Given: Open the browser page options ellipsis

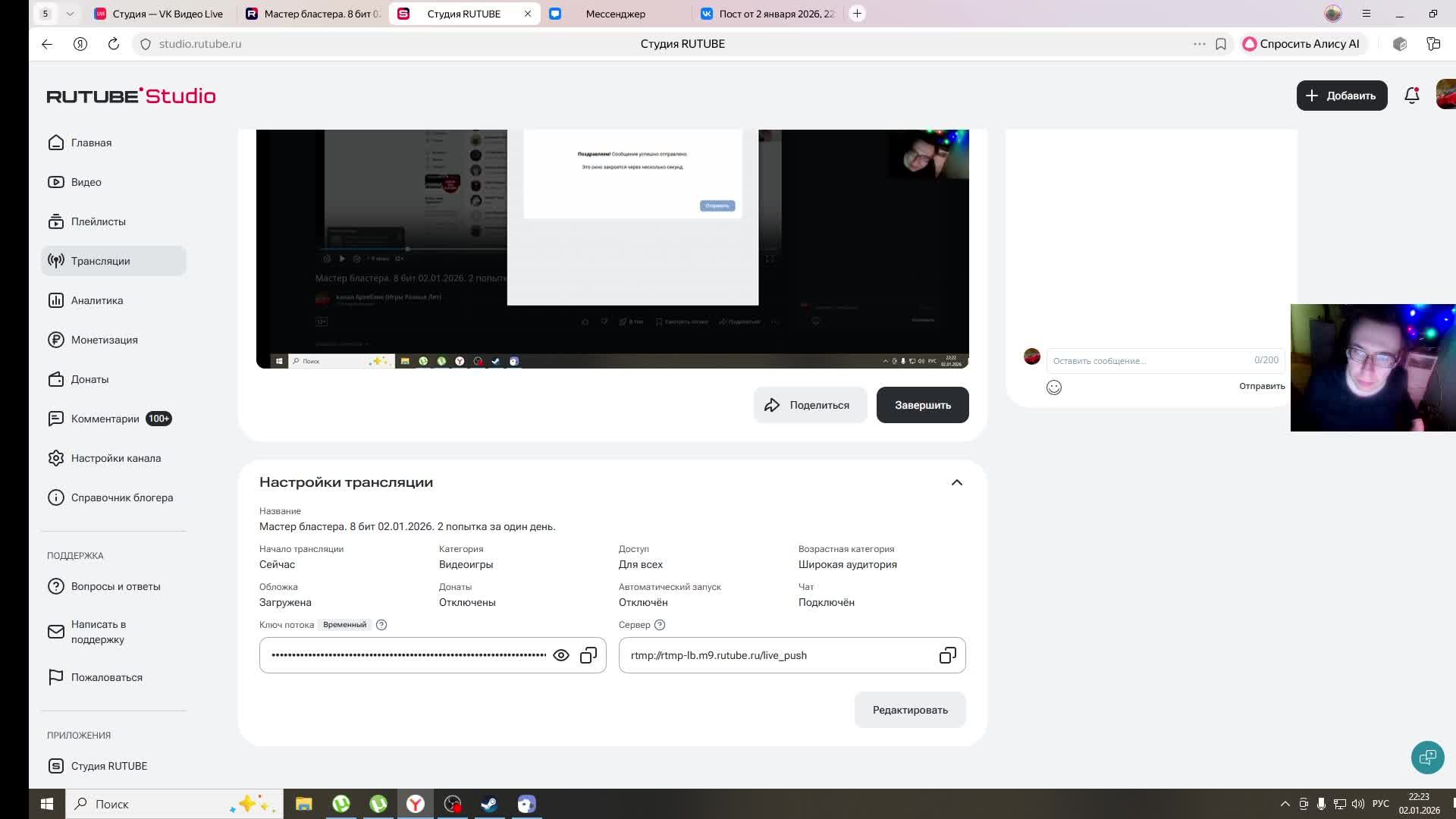Looking at the screenshot, I should click(x=1200, y=44).
